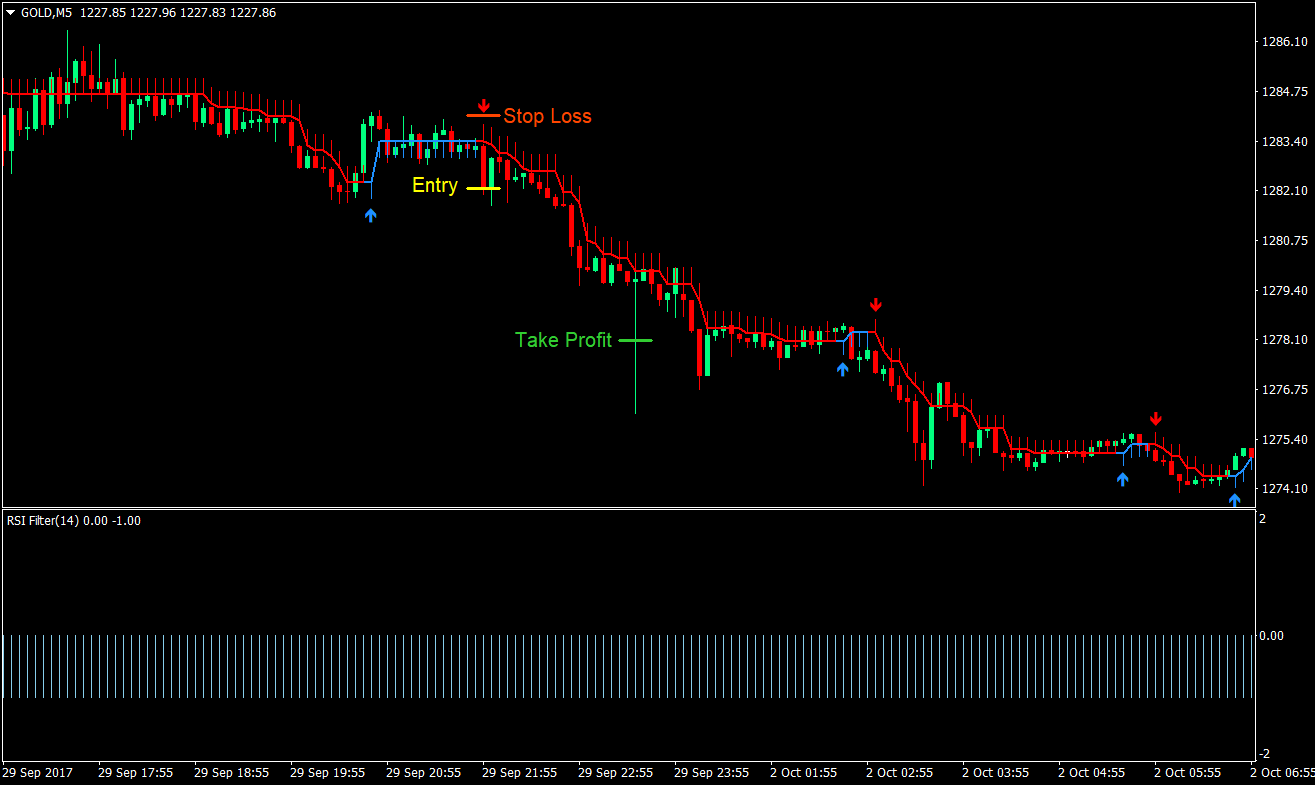Select the red down arrow sell signal near 1278
The height and width of the screenshot is (785, 1315).
click(876, 303)
